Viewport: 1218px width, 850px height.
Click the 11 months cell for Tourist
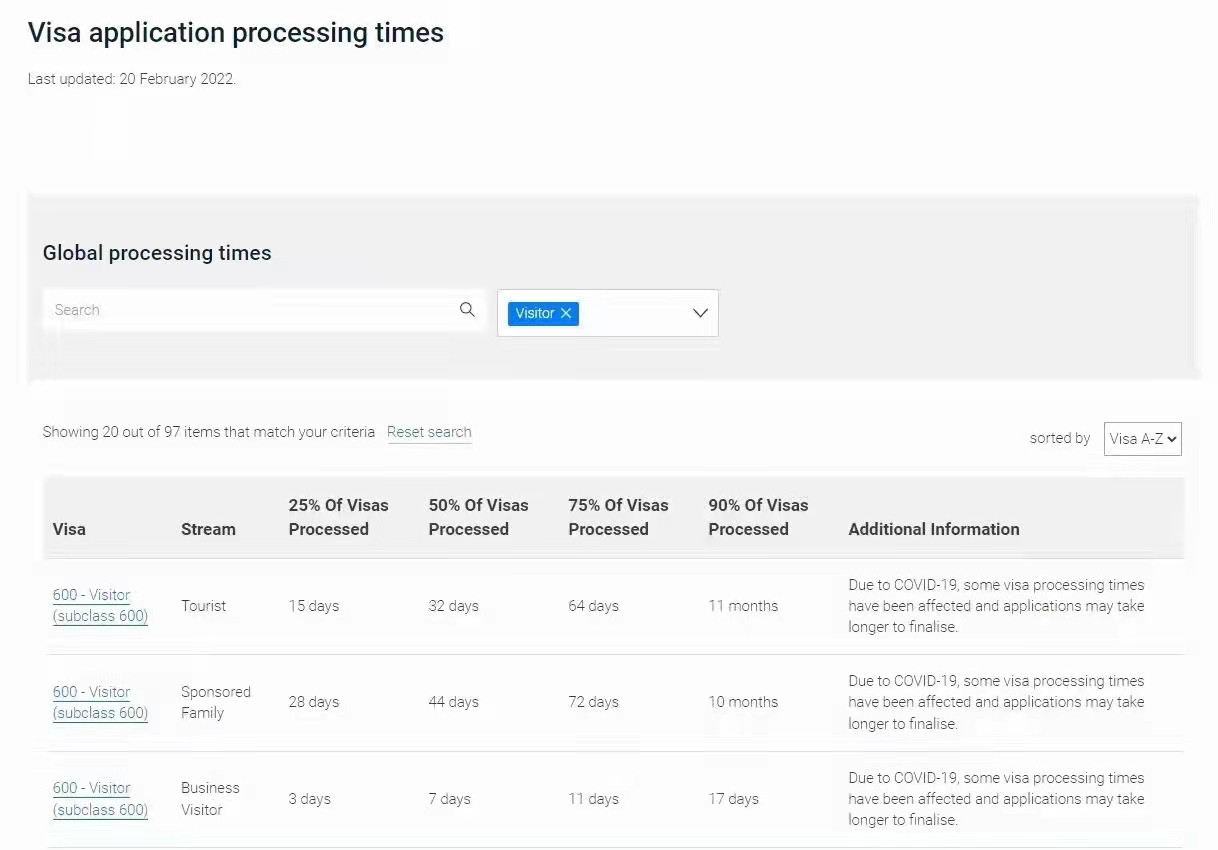(x=743, y=606)
